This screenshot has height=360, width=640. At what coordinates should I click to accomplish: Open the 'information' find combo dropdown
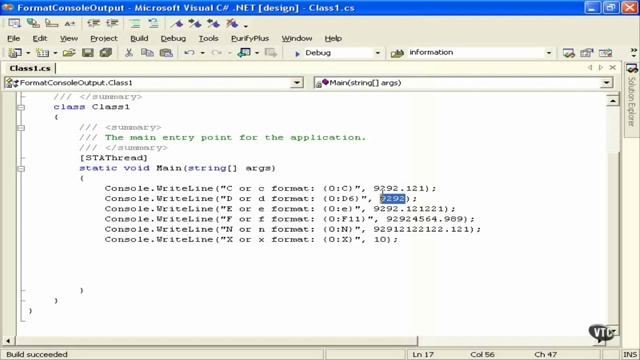pyautogui.click(x=549, y=53)
